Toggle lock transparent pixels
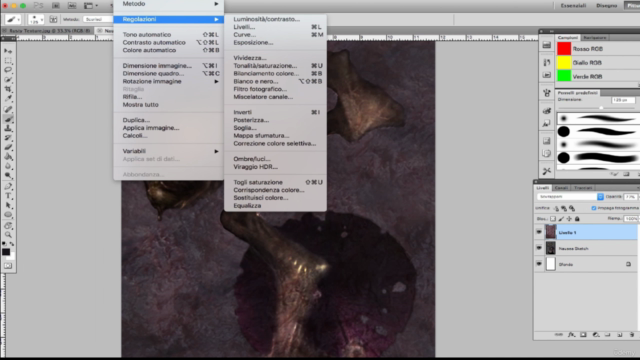640x360 pixels. coord(553,219)
